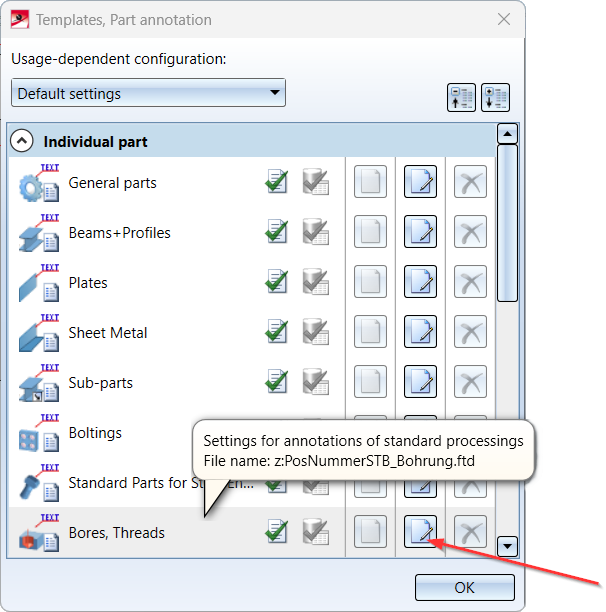Delete annotation template for Plates
Image resolution: width=606 pixels, height=612 pixels.
470,281
